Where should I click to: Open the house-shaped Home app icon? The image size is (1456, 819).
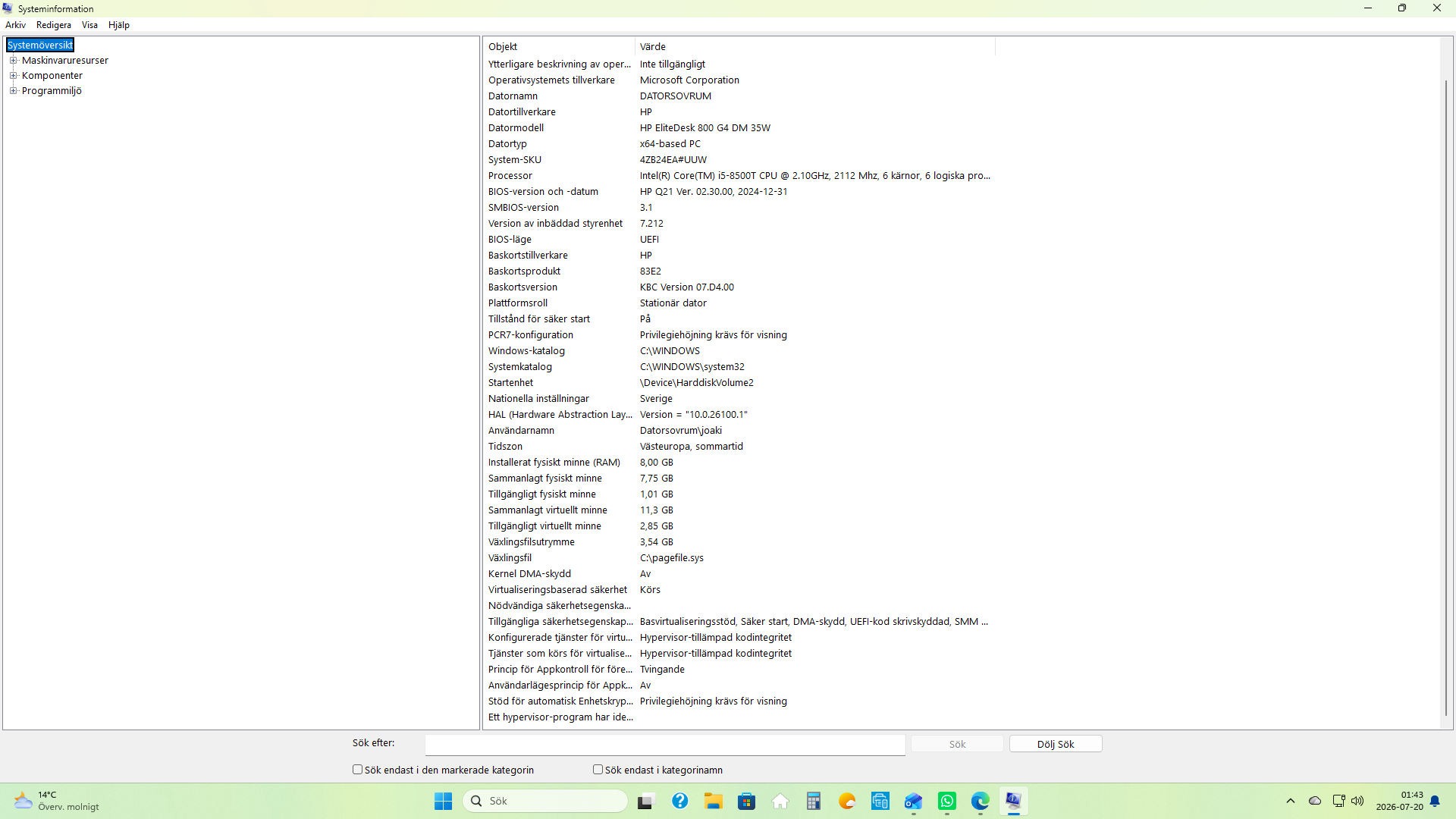tap(780, 801)
